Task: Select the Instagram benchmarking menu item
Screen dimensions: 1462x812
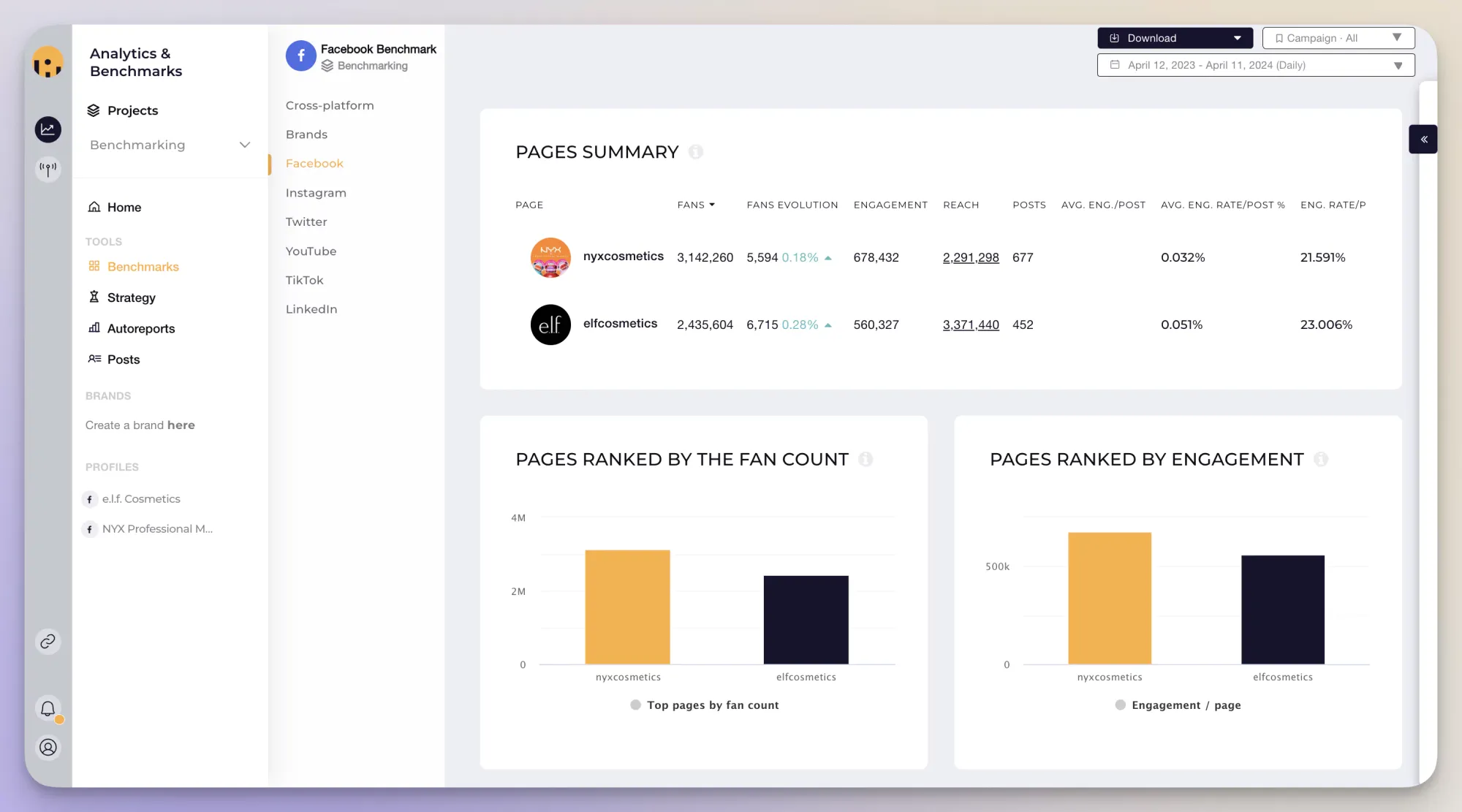Action: click(316, 192)
